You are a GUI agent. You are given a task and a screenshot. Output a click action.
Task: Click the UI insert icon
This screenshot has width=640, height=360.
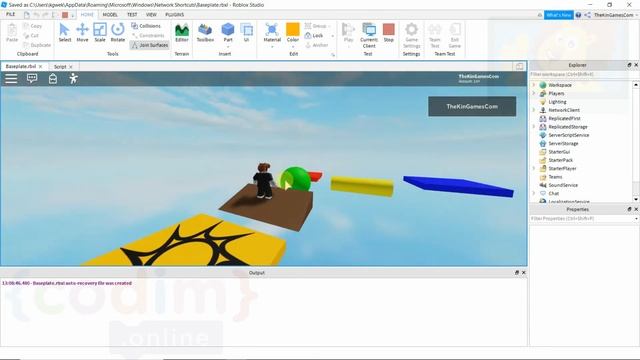coord(247,33)
